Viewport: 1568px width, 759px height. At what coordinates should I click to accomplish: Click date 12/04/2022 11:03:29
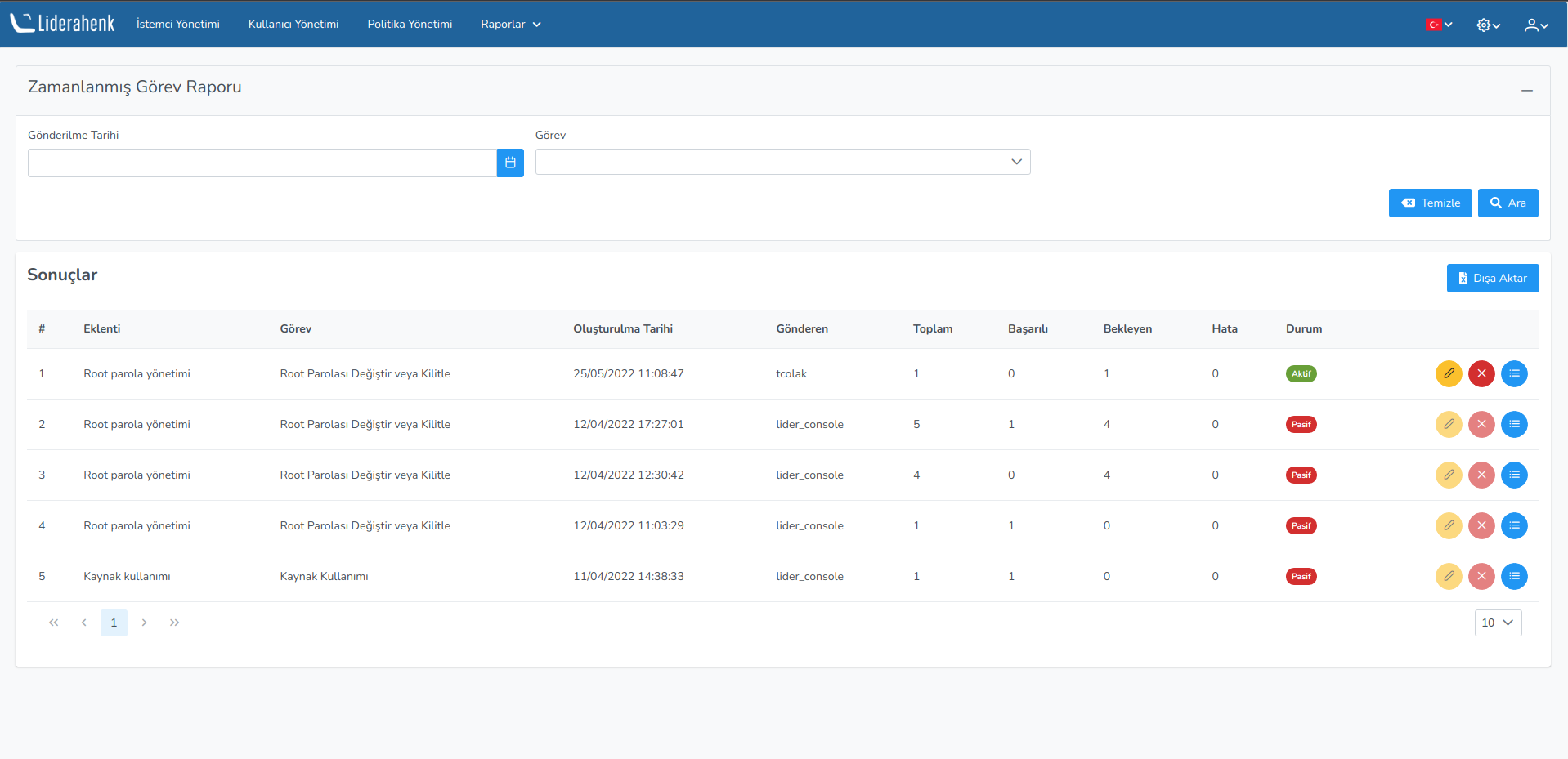(629, 525)
